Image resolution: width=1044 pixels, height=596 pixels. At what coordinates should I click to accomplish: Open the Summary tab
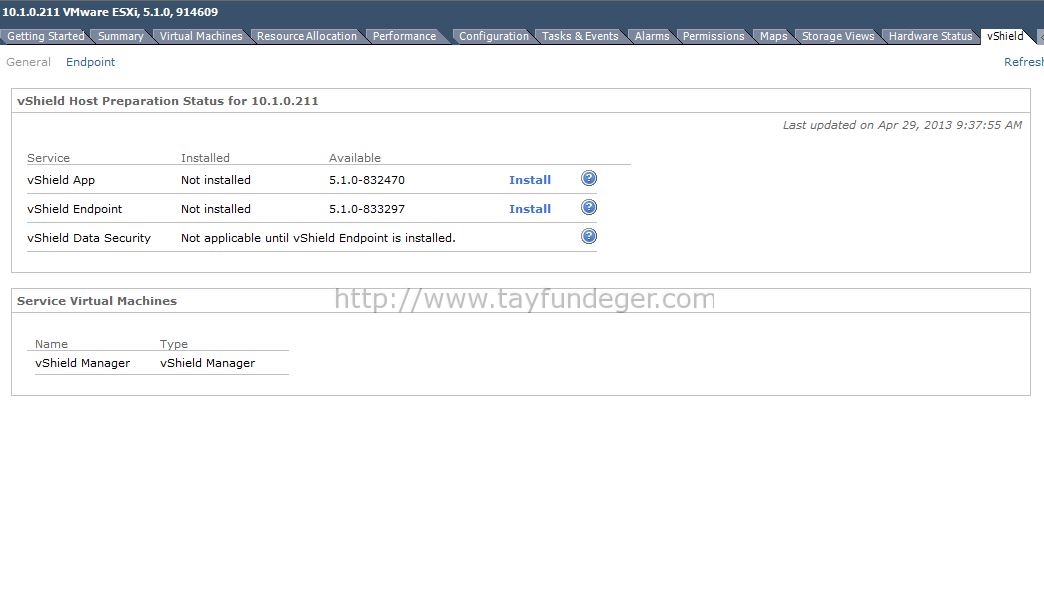point(121,36)
